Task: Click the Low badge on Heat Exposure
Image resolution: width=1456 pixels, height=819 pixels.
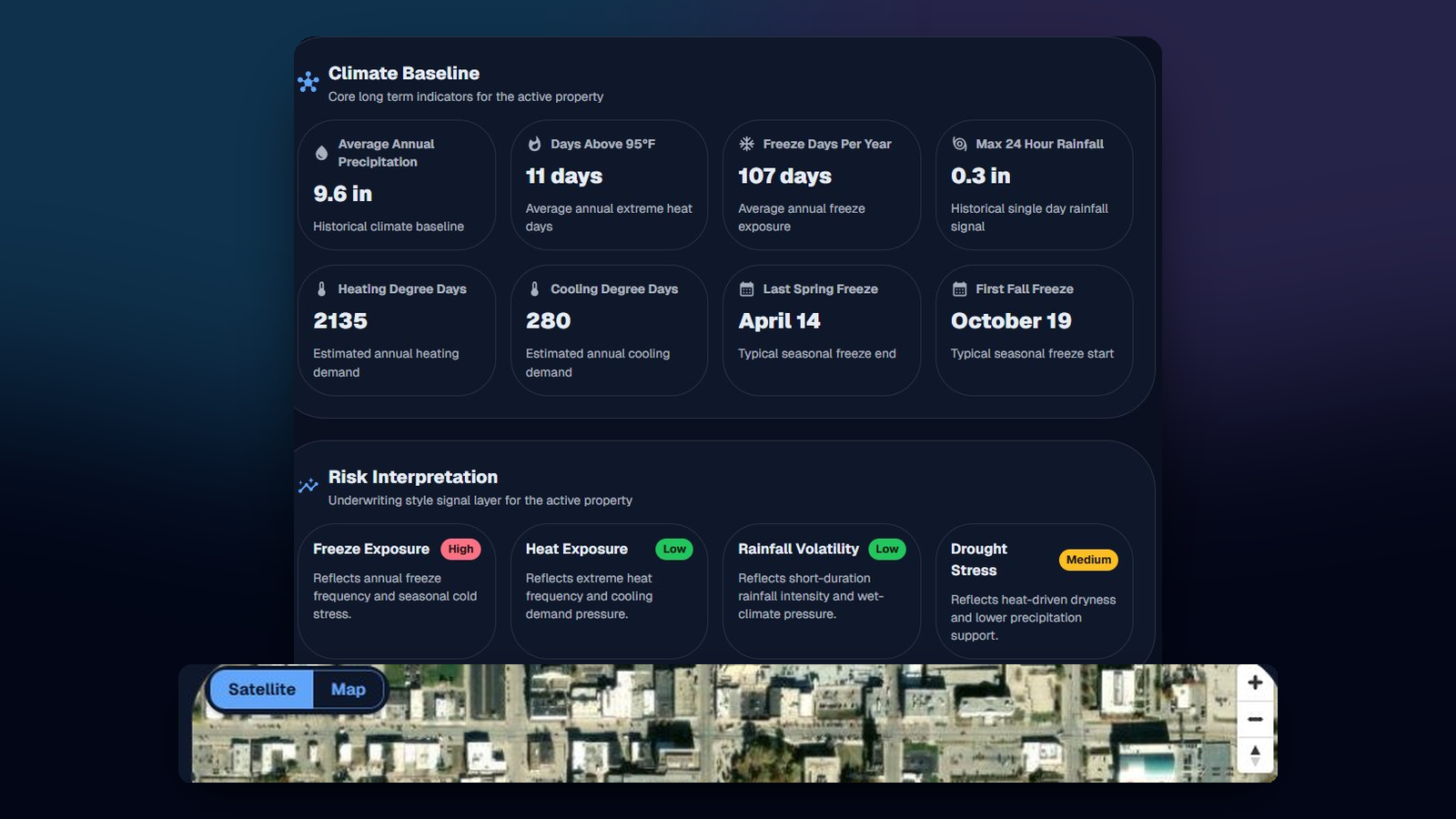Action: coord(674,549)
